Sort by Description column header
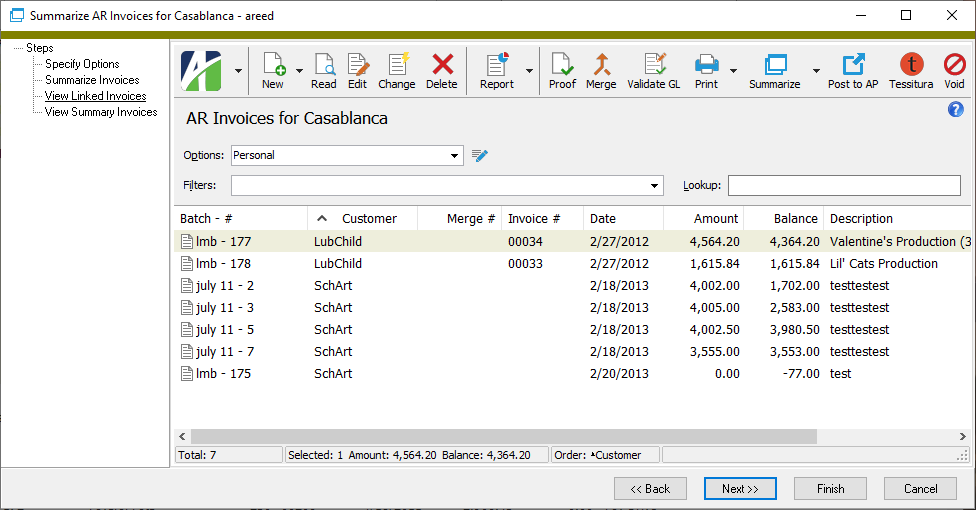The height and width of the screenshot is (510, 976). coord(896,219)
